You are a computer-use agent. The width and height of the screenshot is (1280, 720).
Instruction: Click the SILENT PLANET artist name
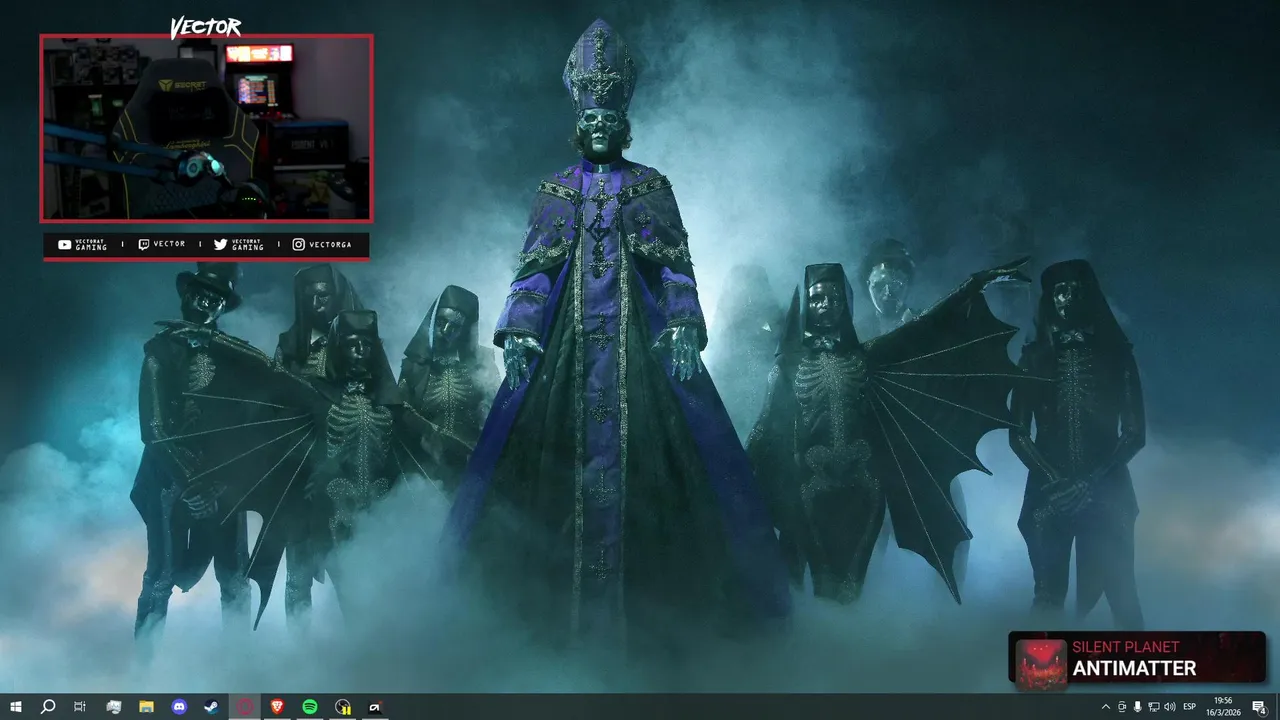tap(1126, 647)
